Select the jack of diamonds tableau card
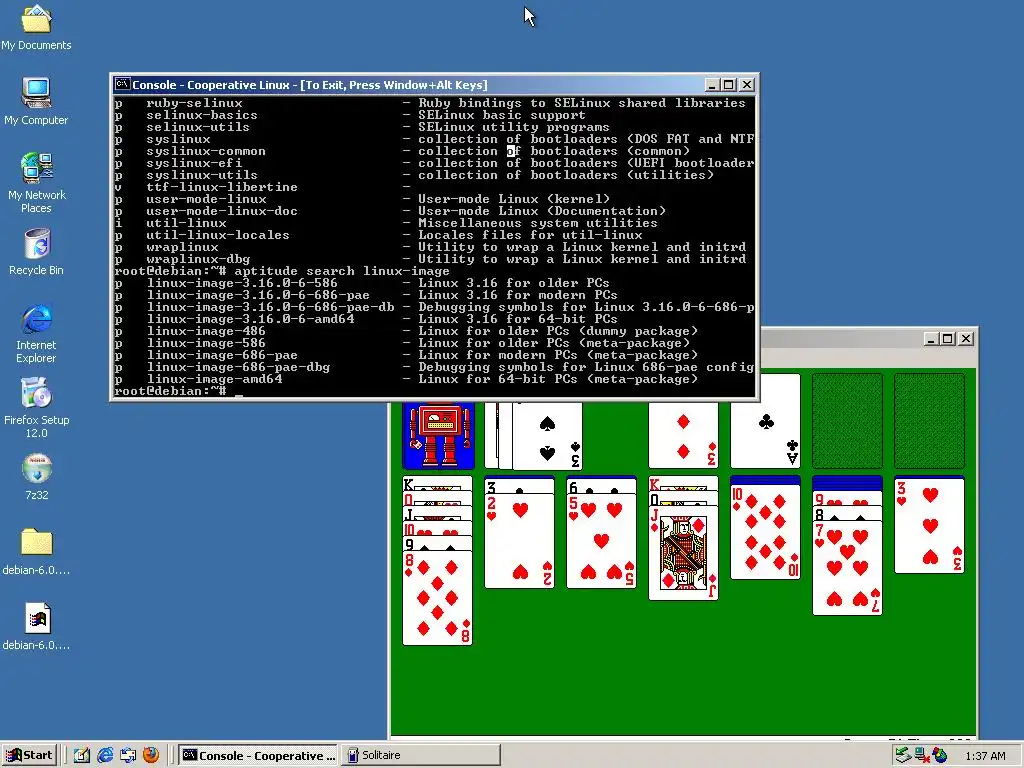The height and width of the screenshot is (768, 1024). point(683,553)
